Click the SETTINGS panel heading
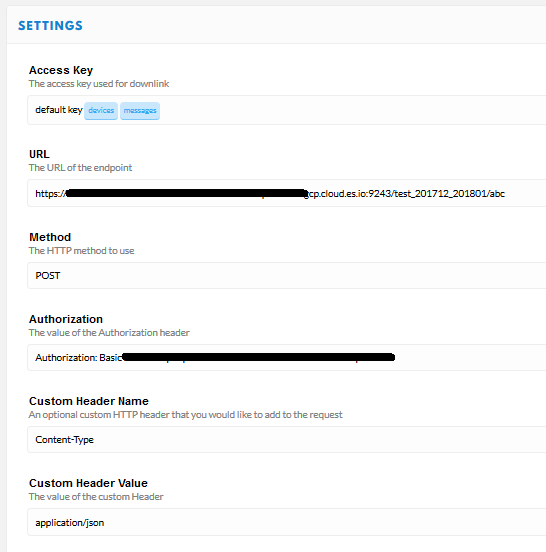 point(50,26)
